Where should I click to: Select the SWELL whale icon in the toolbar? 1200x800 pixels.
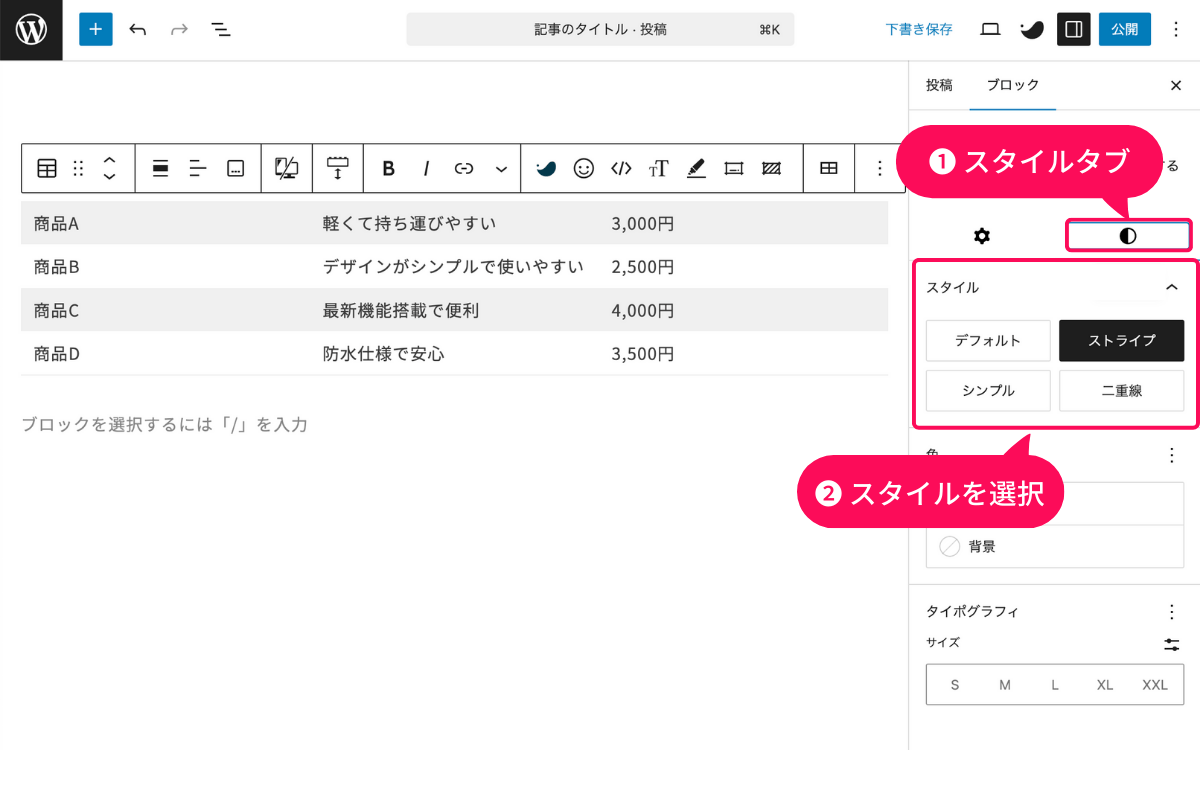coord(546,168)
